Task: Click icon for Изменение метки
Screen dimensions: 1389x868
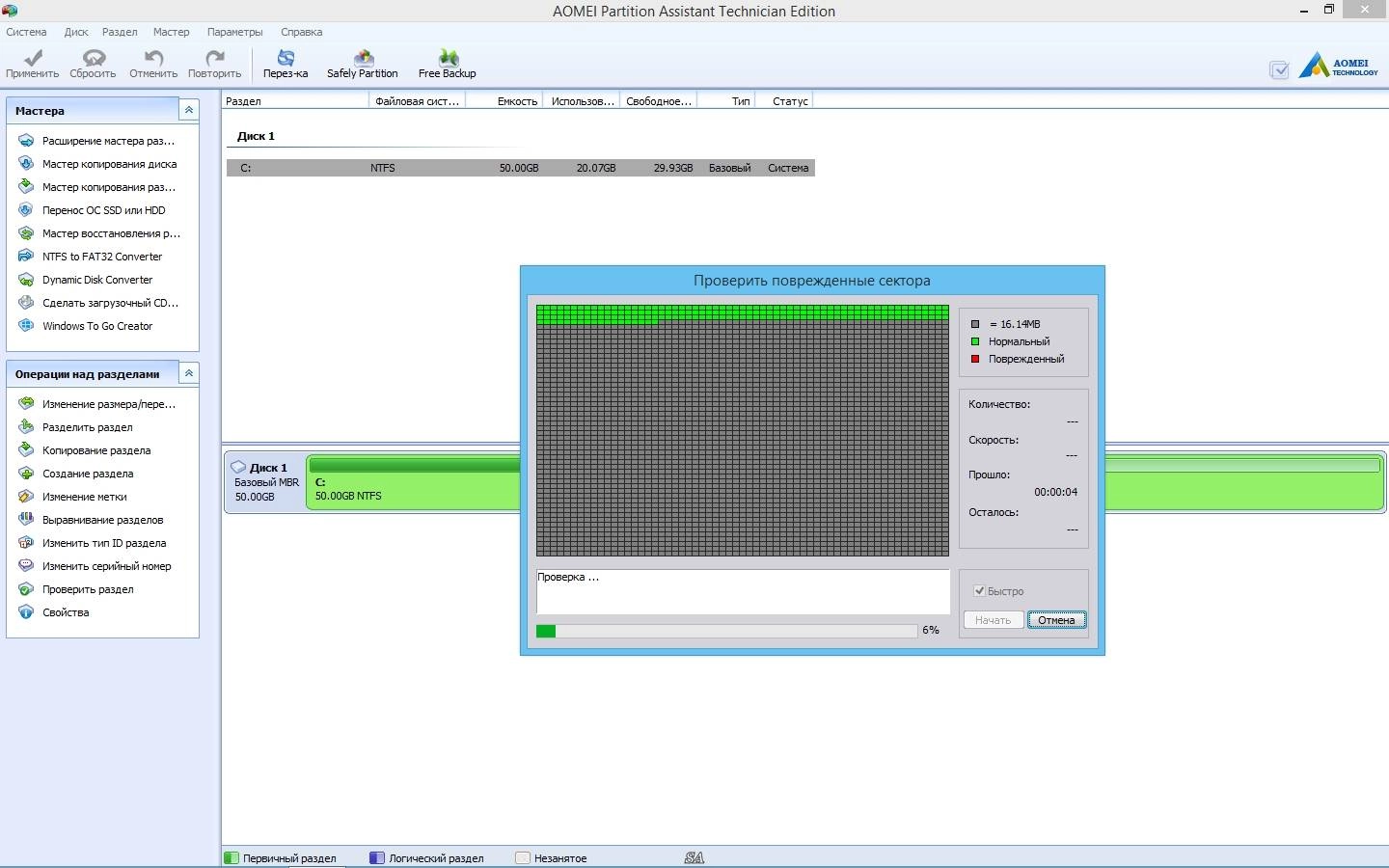Action: (x=26, y=497)
